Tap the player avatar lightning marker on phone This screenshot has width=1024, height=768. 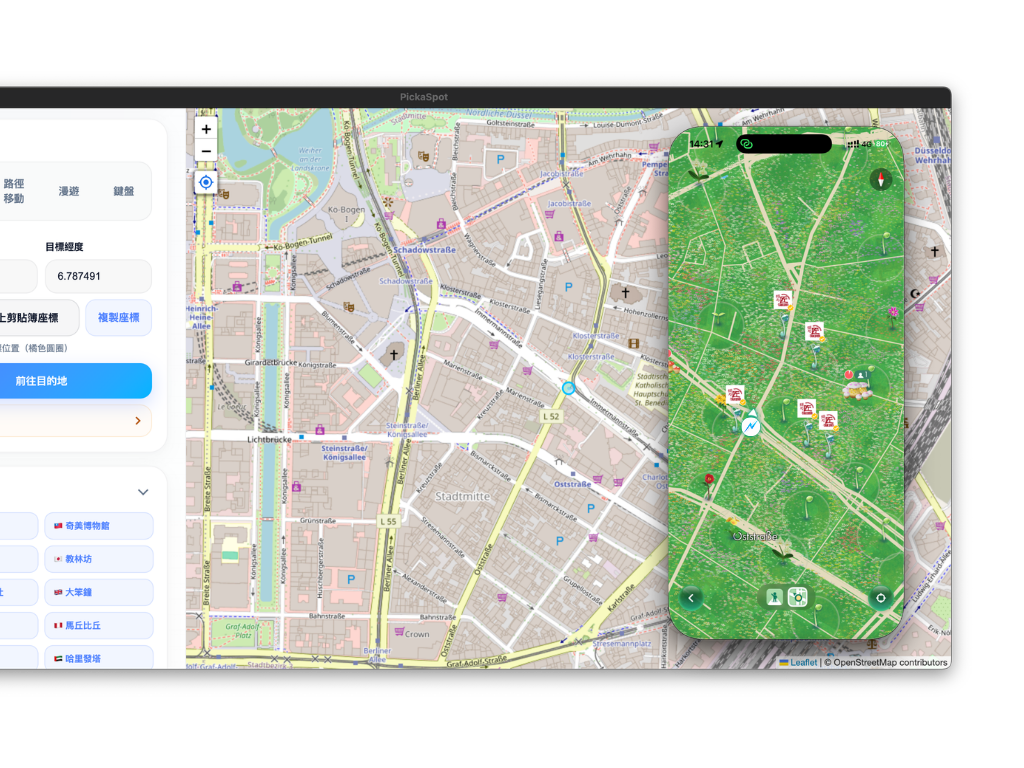tap(751, 426)
